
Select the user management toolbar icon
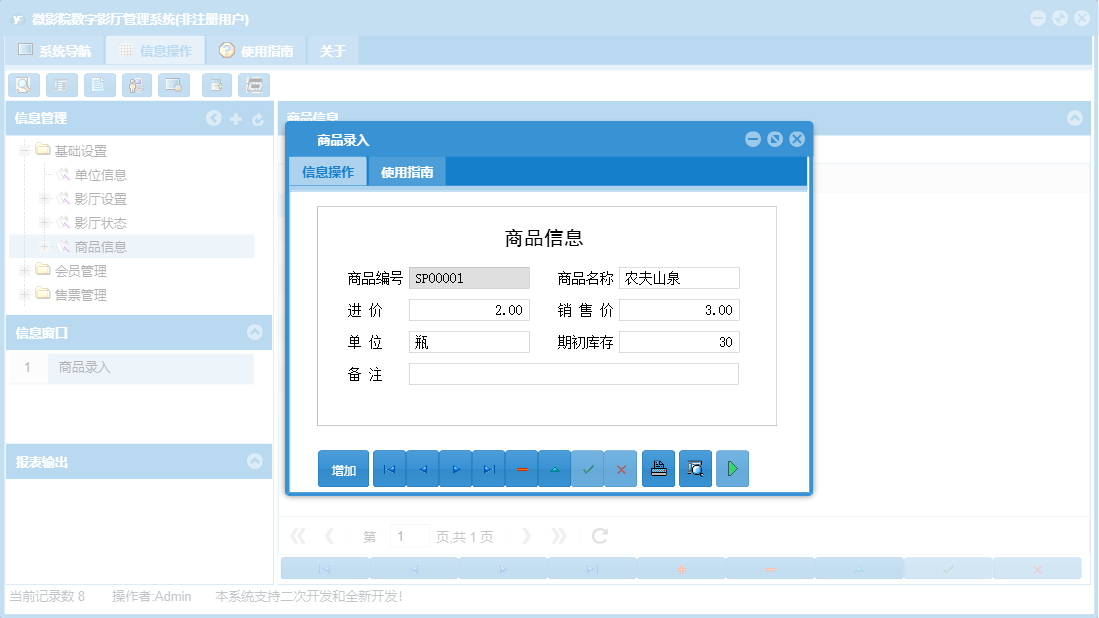click(x=136, y=85)
